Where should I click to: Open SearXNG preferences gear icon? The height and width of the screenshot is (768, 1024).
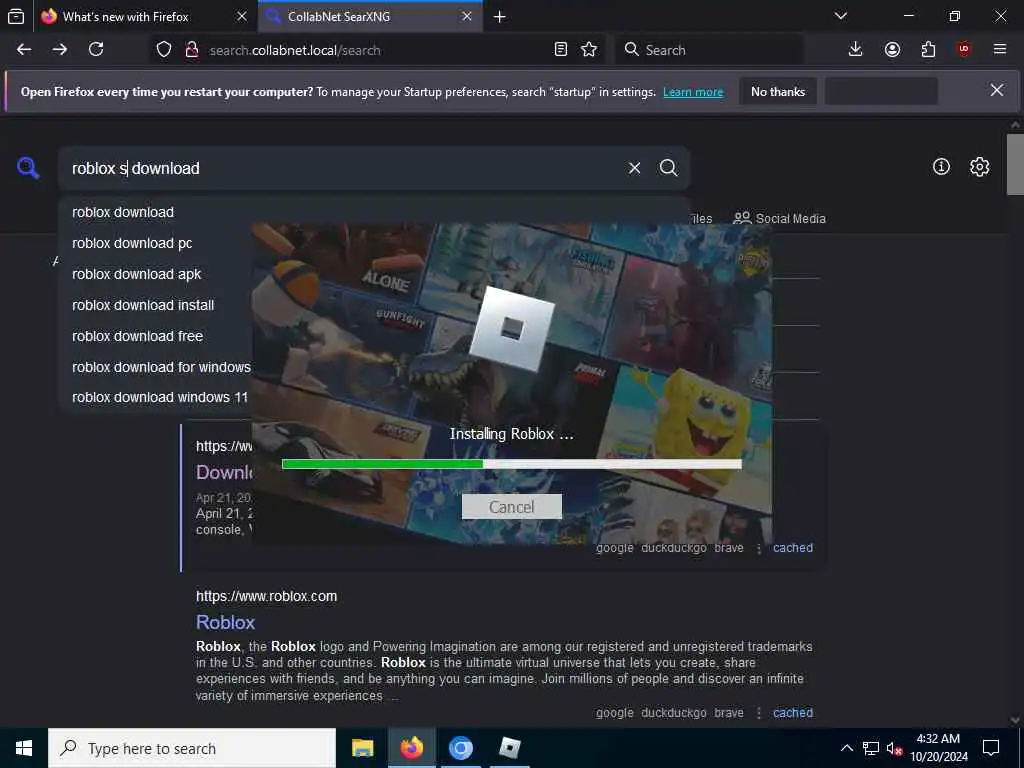[x=980, y=167]
